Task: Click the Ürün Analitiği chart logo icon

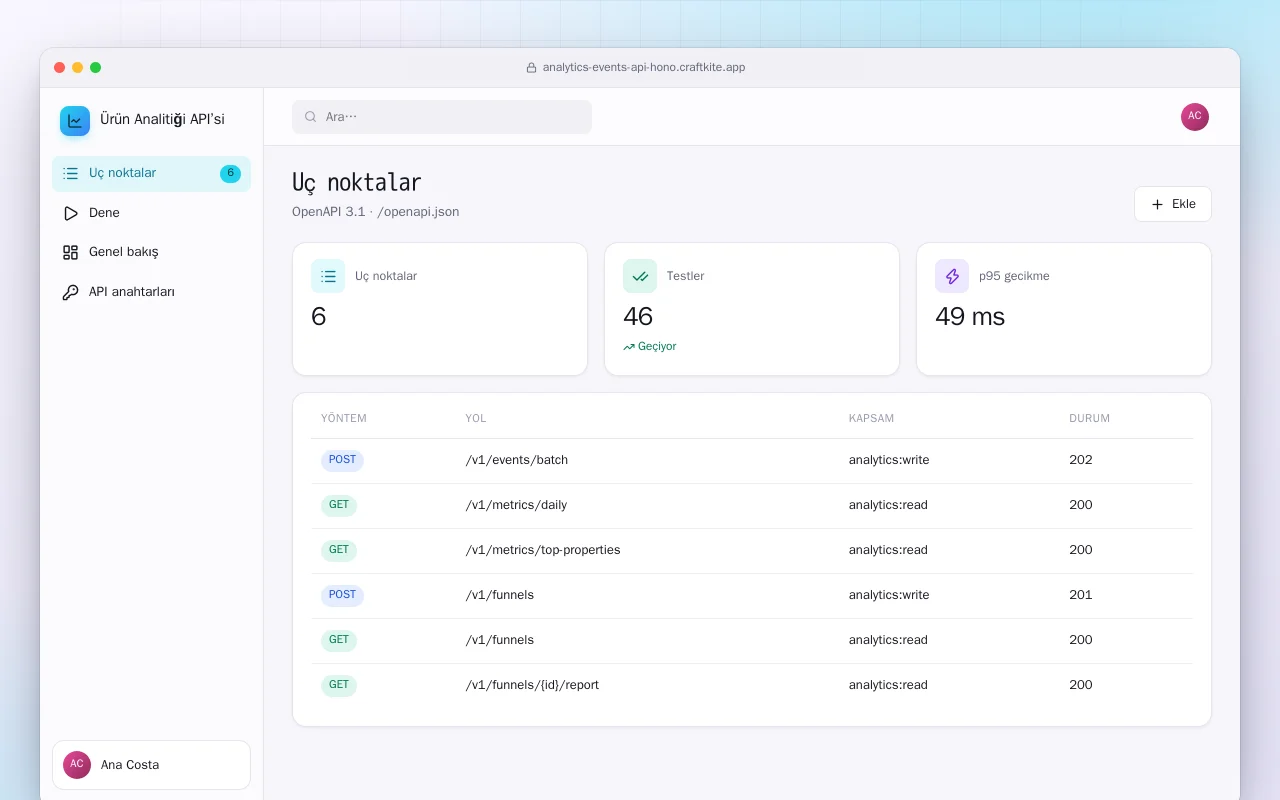Action: coord(75,121)
